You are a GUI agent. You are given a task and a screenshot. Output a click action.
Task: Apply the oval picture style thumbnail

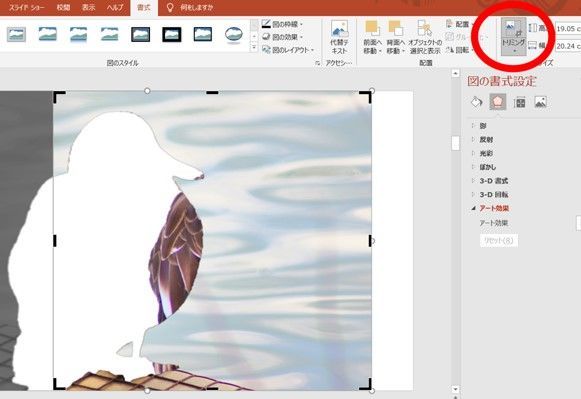coord(234,34)
